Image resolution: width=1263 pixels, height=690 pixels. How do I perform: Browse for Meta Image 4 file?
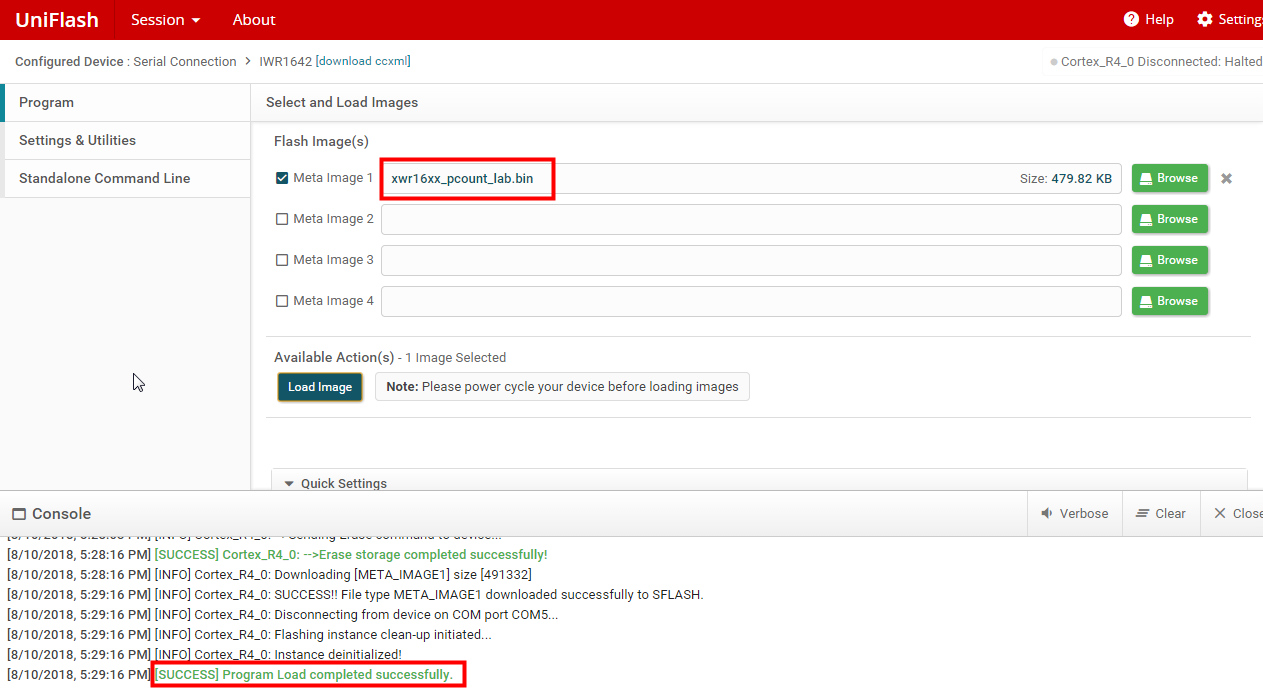(1169, 301)
